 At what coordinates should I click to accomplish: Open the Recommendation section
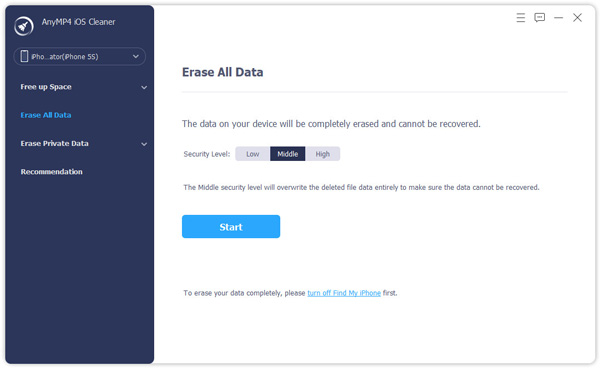click(x=52, y=172)
